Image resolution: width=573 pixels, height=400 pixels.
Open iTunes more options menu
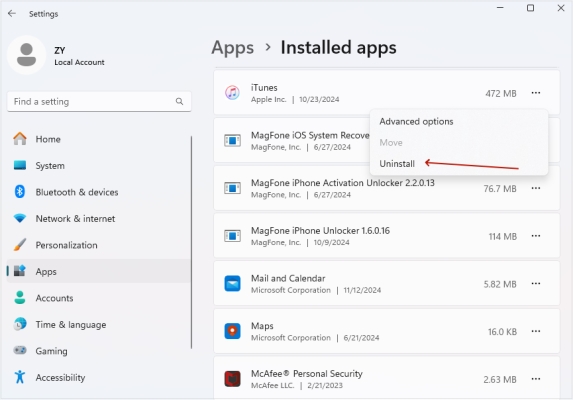pos(536,93)
